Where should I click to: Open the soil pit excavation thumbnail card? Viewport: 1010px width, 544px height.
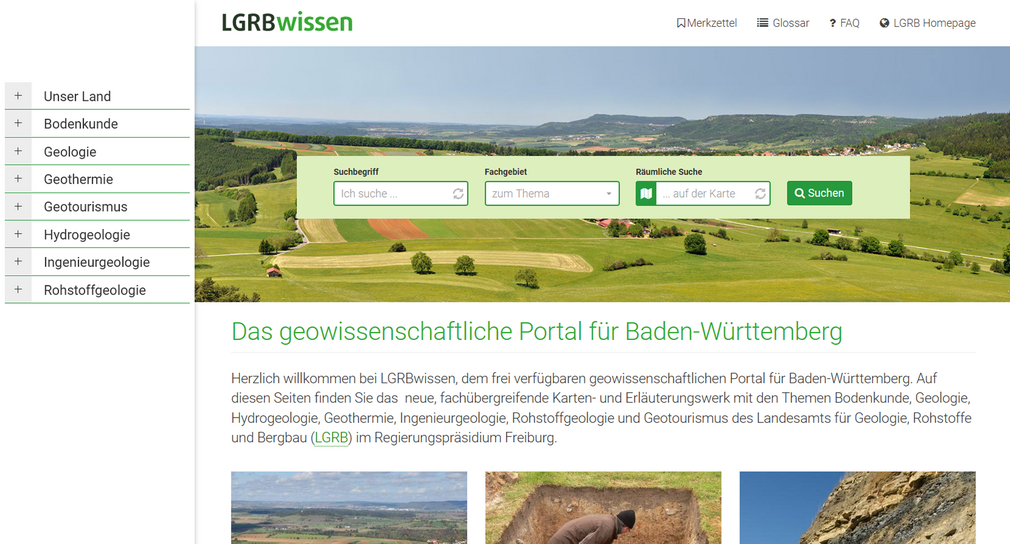[603, 508]
